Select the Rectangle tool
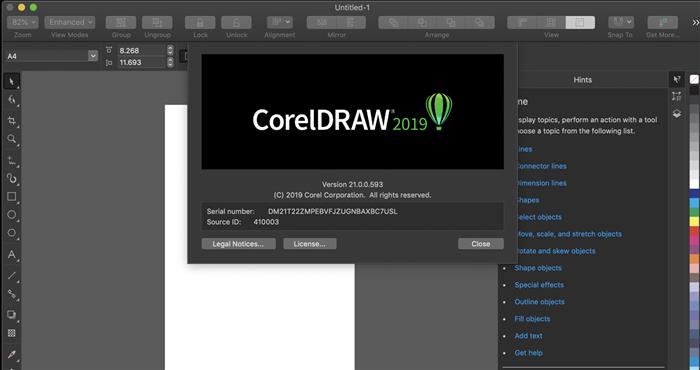Image resolution: width=700 pixels, height=370 pixels. 12,197
